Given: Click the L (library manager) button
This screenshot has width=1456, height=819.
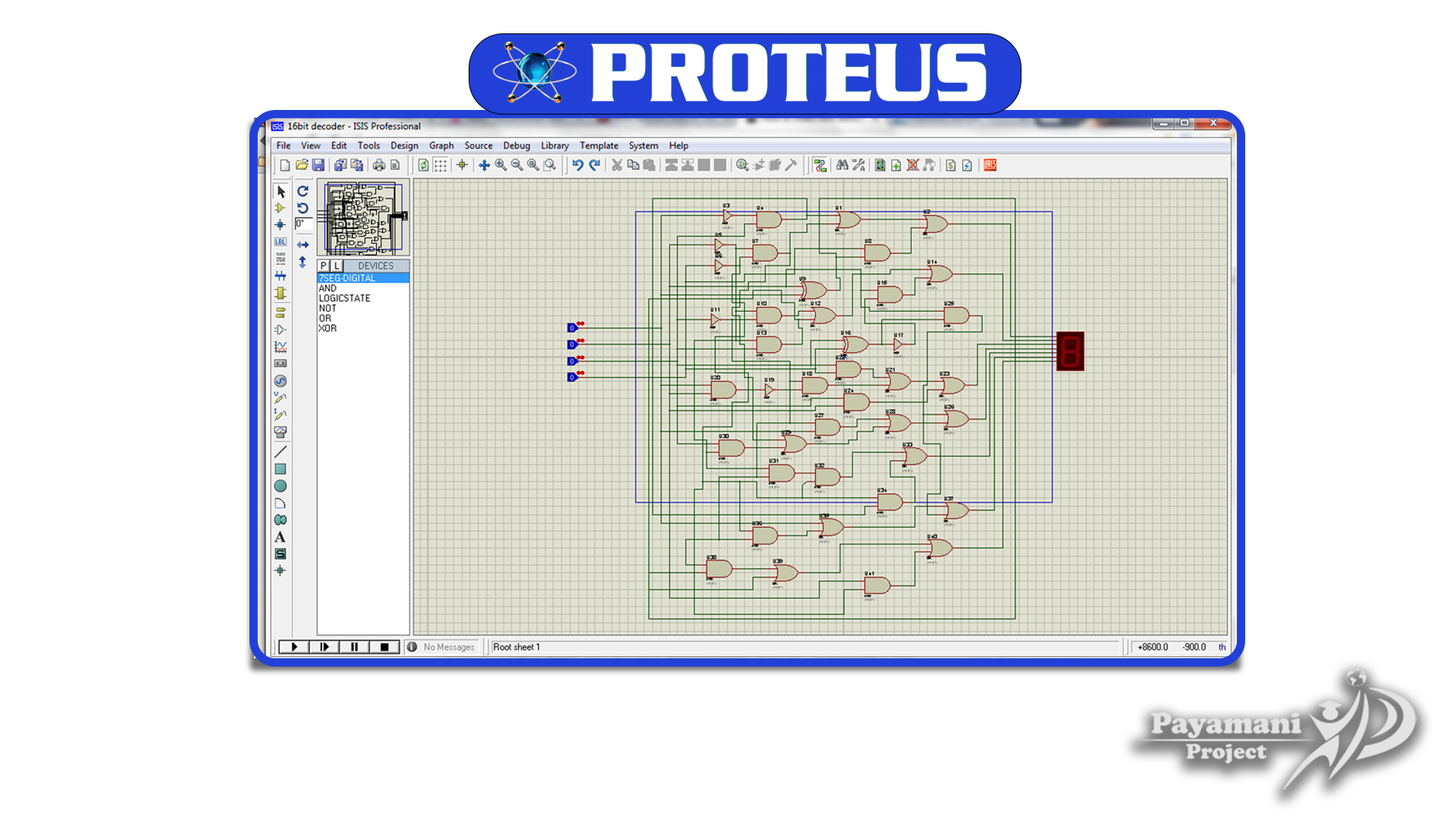Looking at the screenshot, I should tap(337, 266).
